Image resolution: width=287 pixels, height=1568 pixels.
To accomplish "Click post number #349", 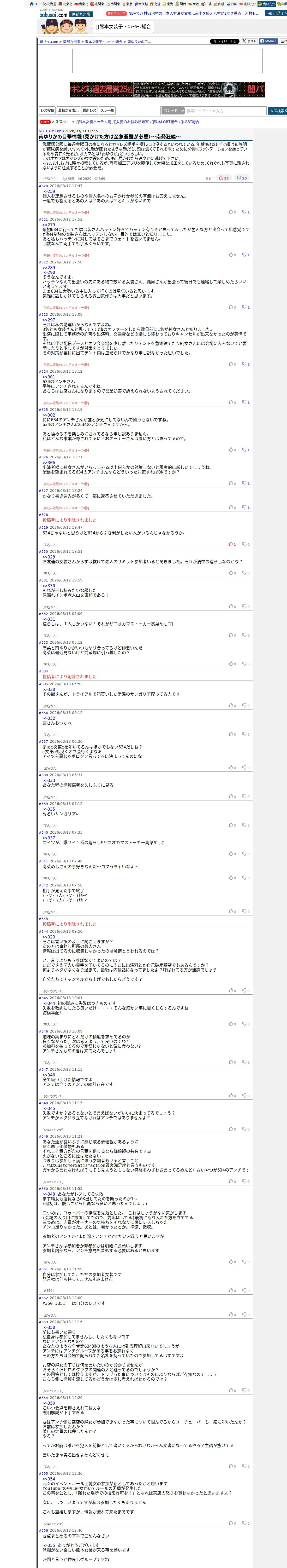I will 43,1137.
